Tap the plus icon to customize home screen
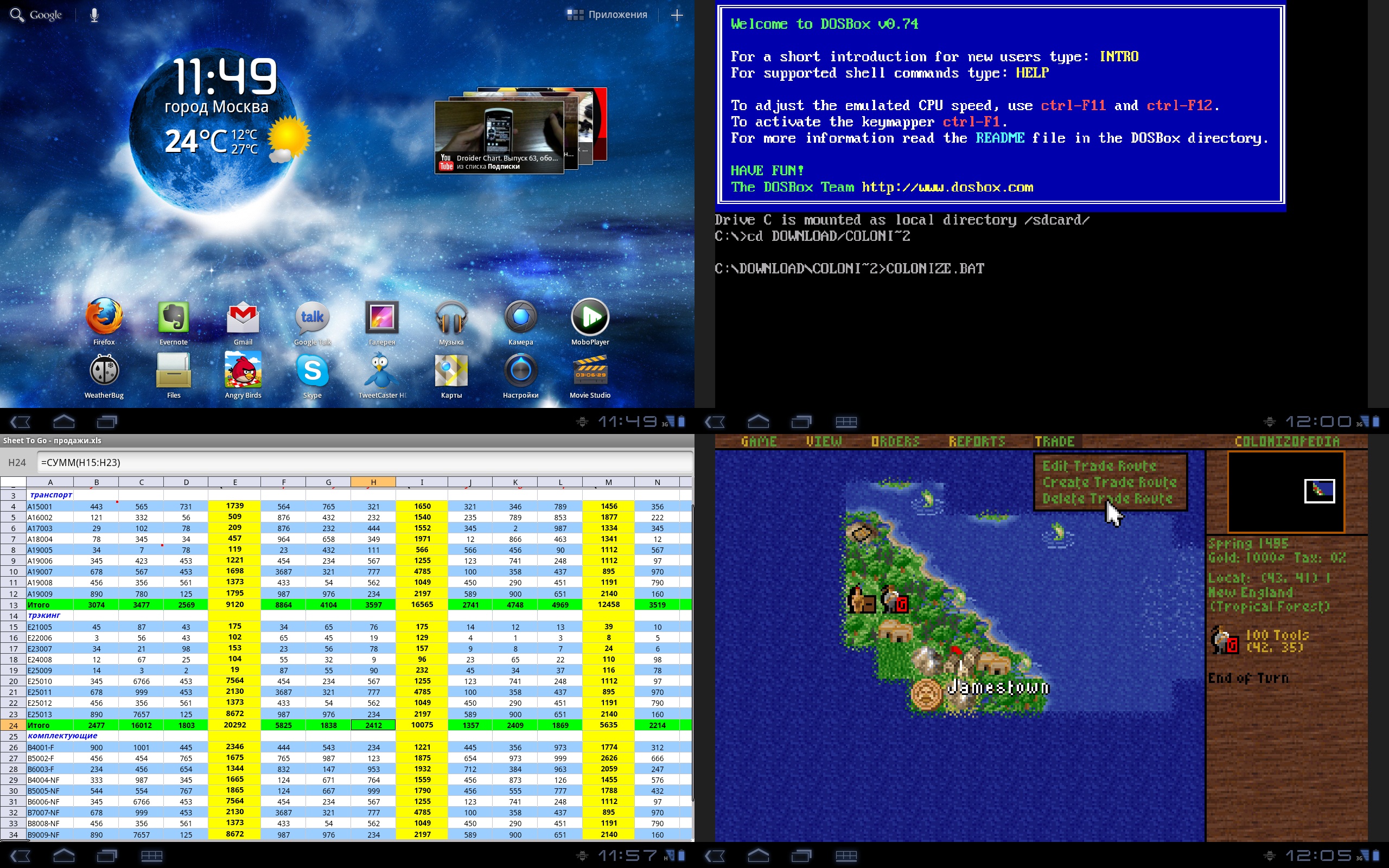The width and height of the screenshot is (1389, 868). click(677, 15)
